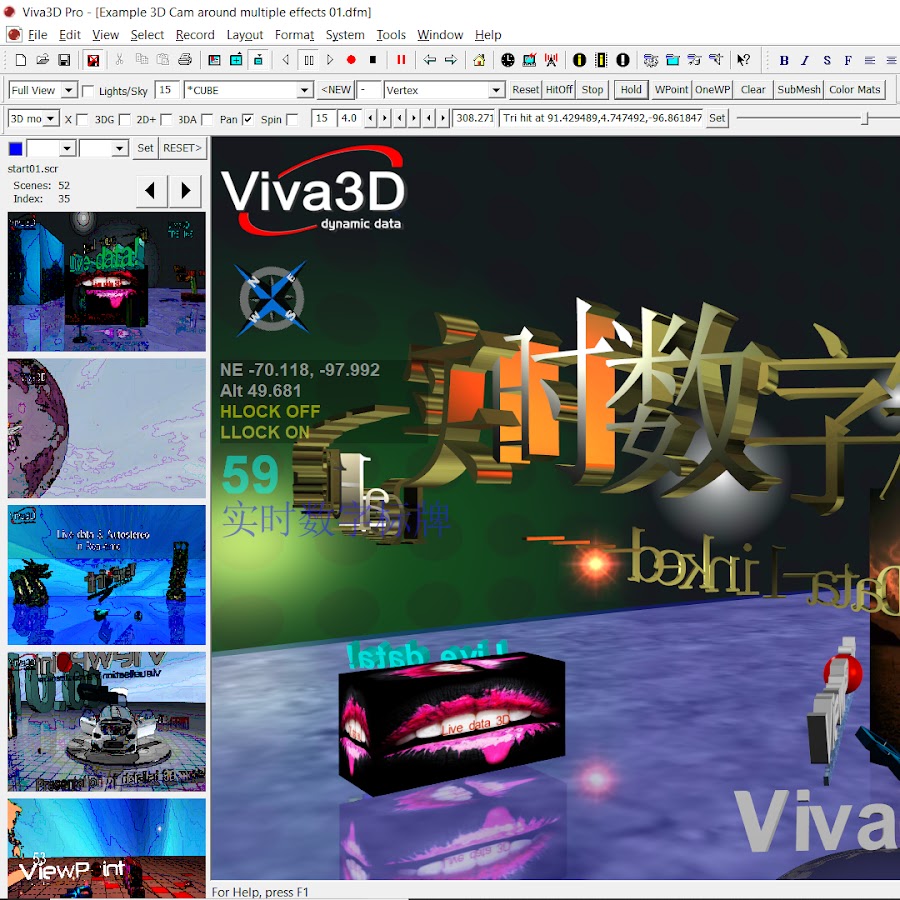
Task: Click the first yellow 'i' circle icon
Action: 579,60
